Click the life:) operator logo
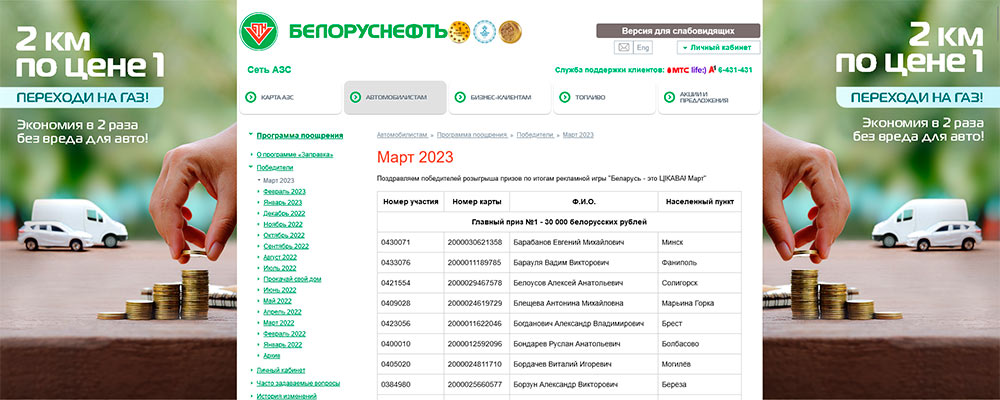Screen dimensions: 1000x400 click(698, 70)
